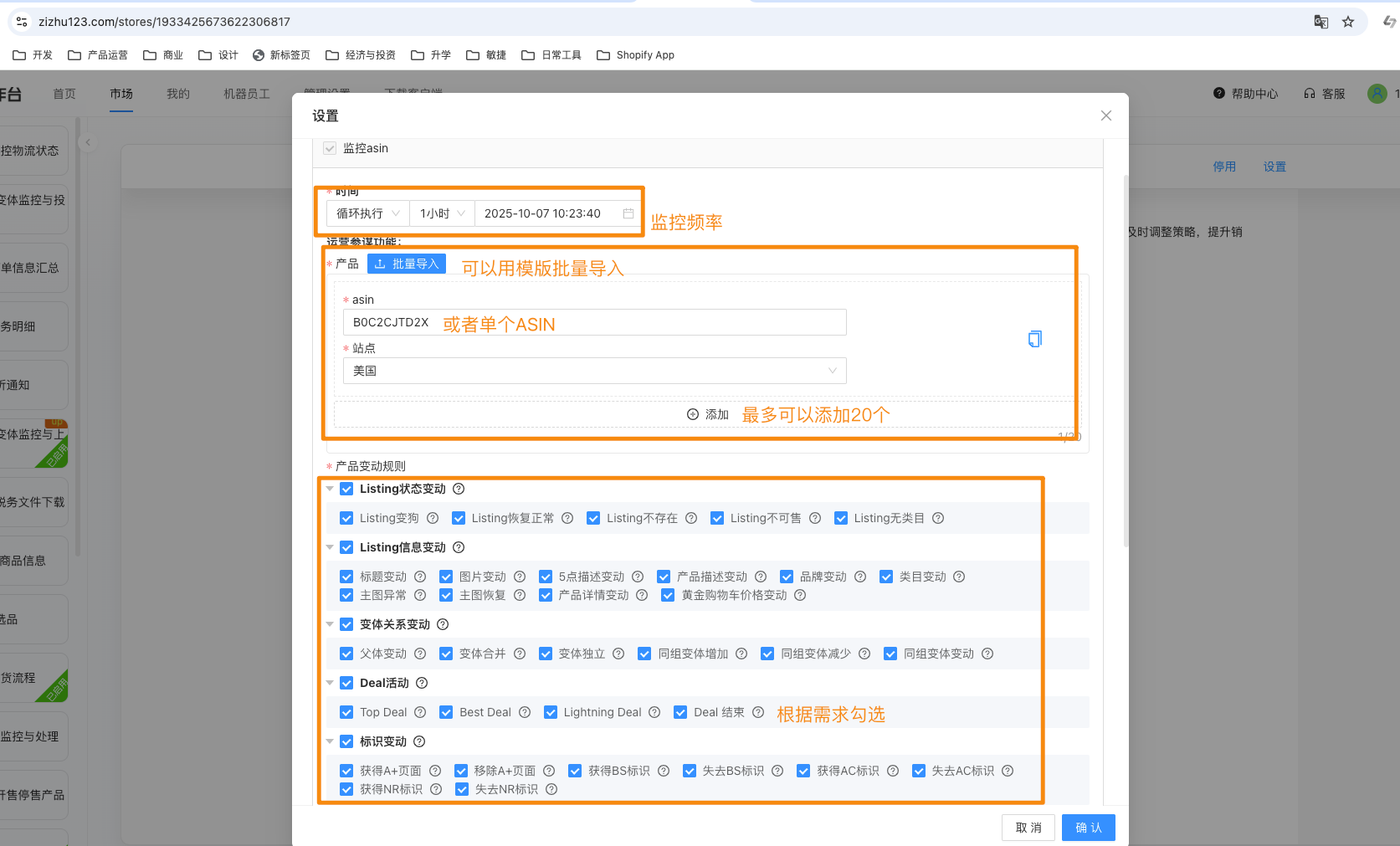
Task: Click the help icon next to Top Deal
Action: tap(420, 712)
